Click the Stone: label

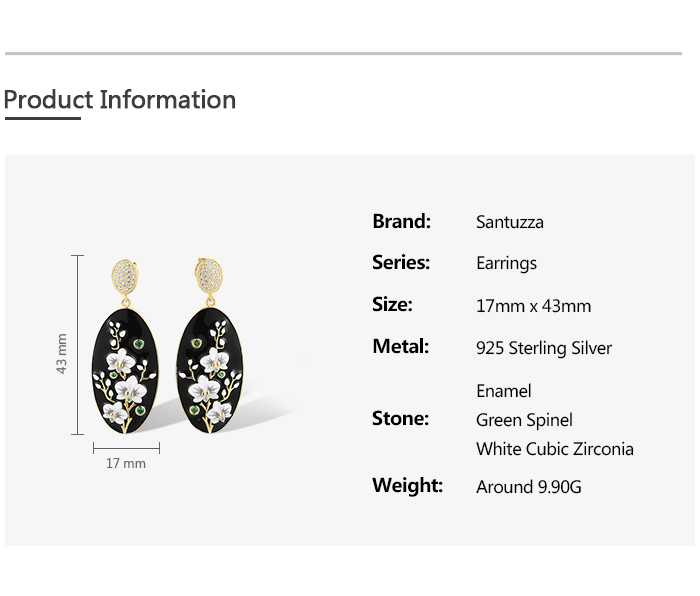(400, 418)
